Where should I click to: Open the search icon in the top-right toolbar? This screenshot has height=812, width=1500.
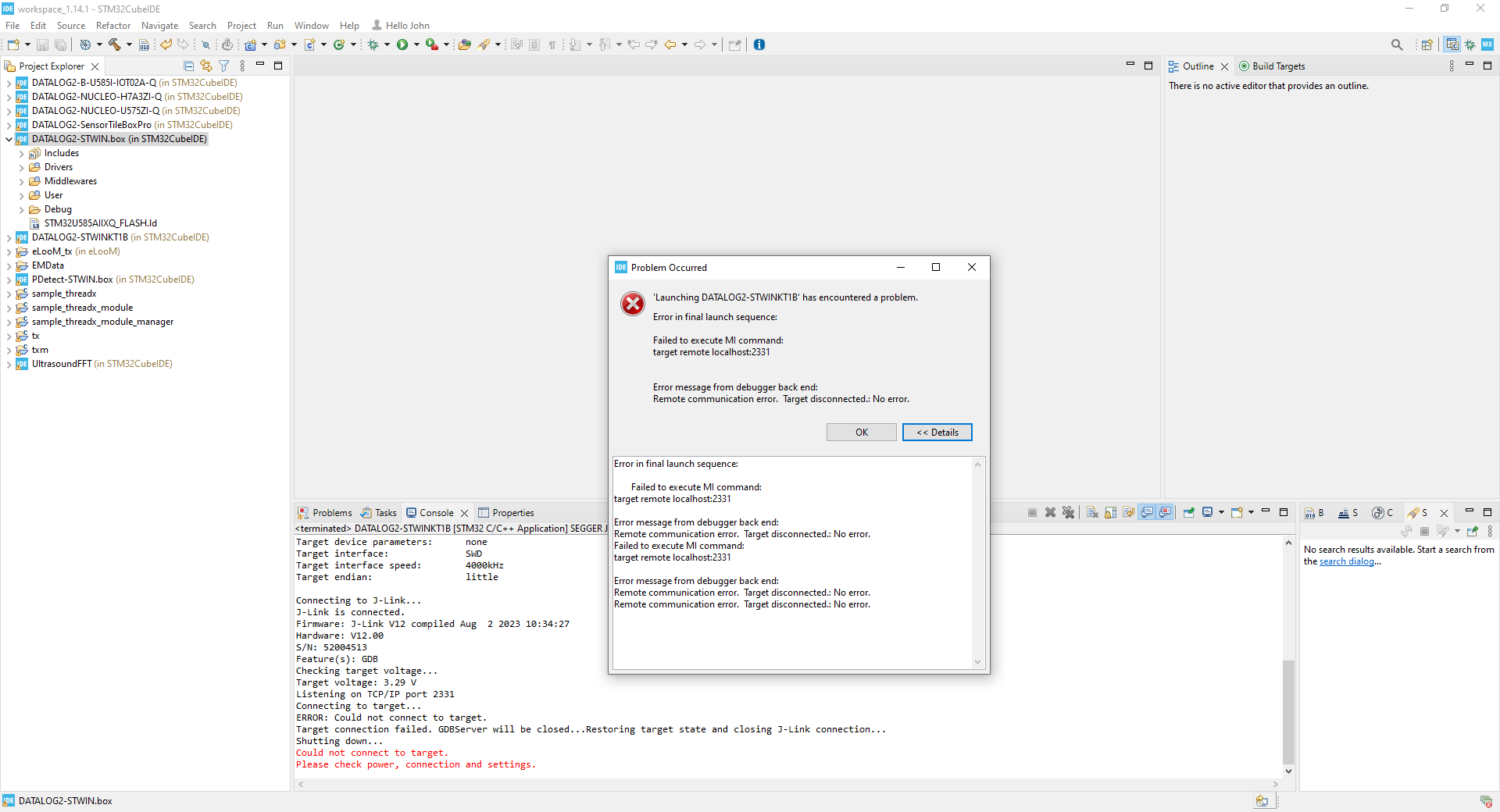click(1398, 45)
